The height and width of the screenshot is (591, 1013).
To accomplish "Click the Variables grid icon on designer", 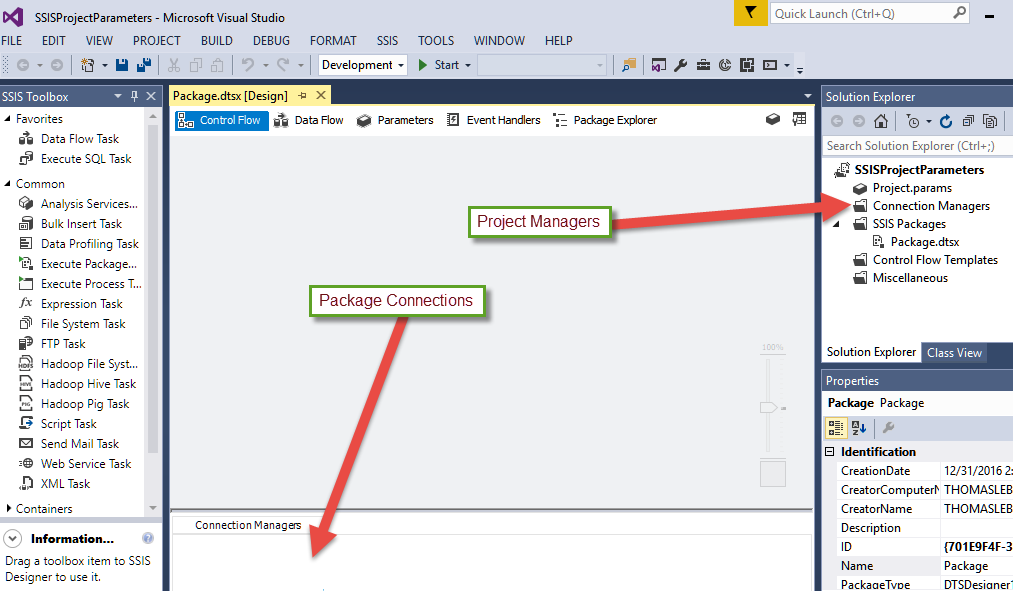I will (799, 119).
